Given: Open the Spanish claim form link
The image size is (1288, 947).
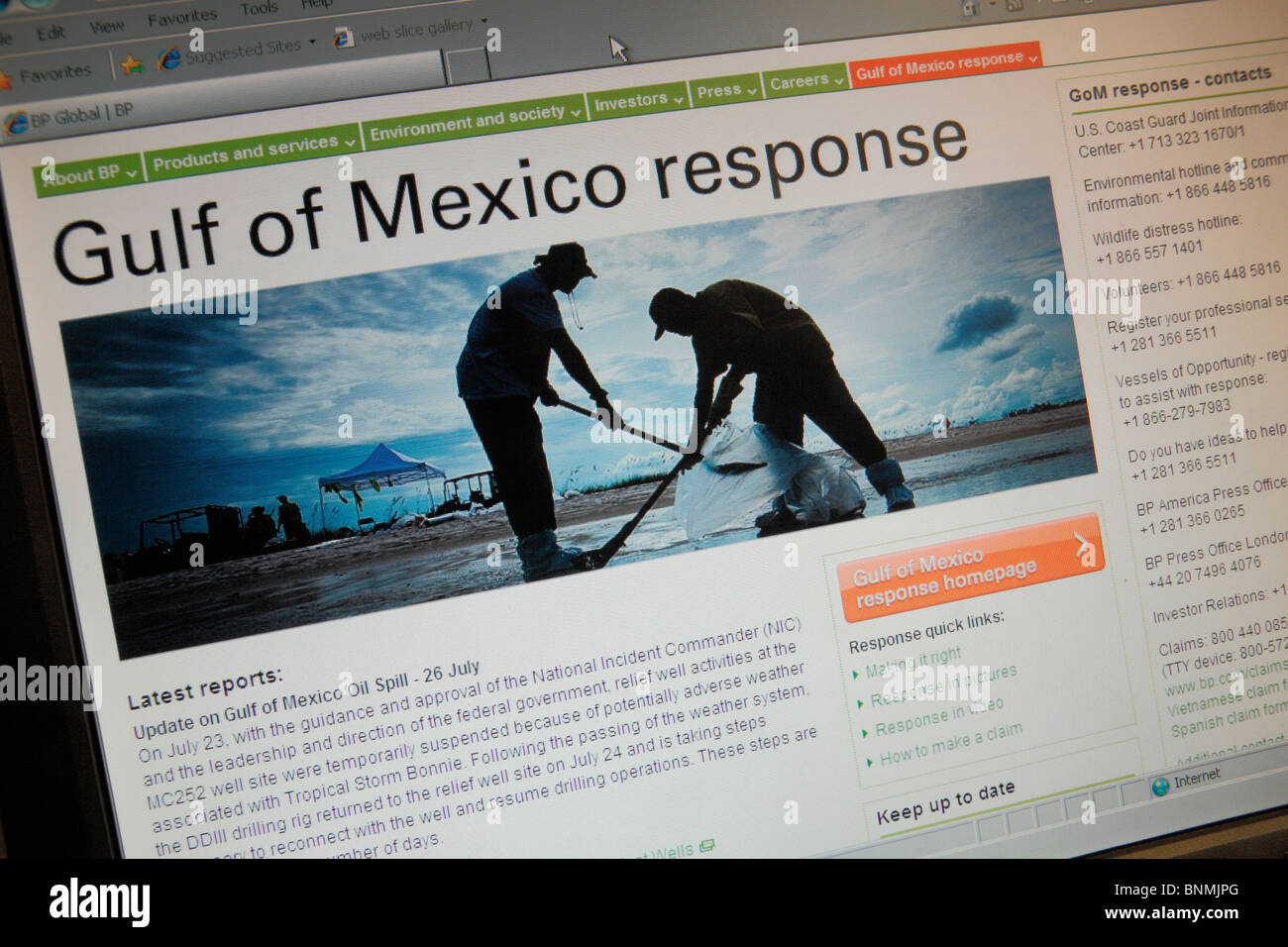Looking at the screenshot, I should [1229, 722].
